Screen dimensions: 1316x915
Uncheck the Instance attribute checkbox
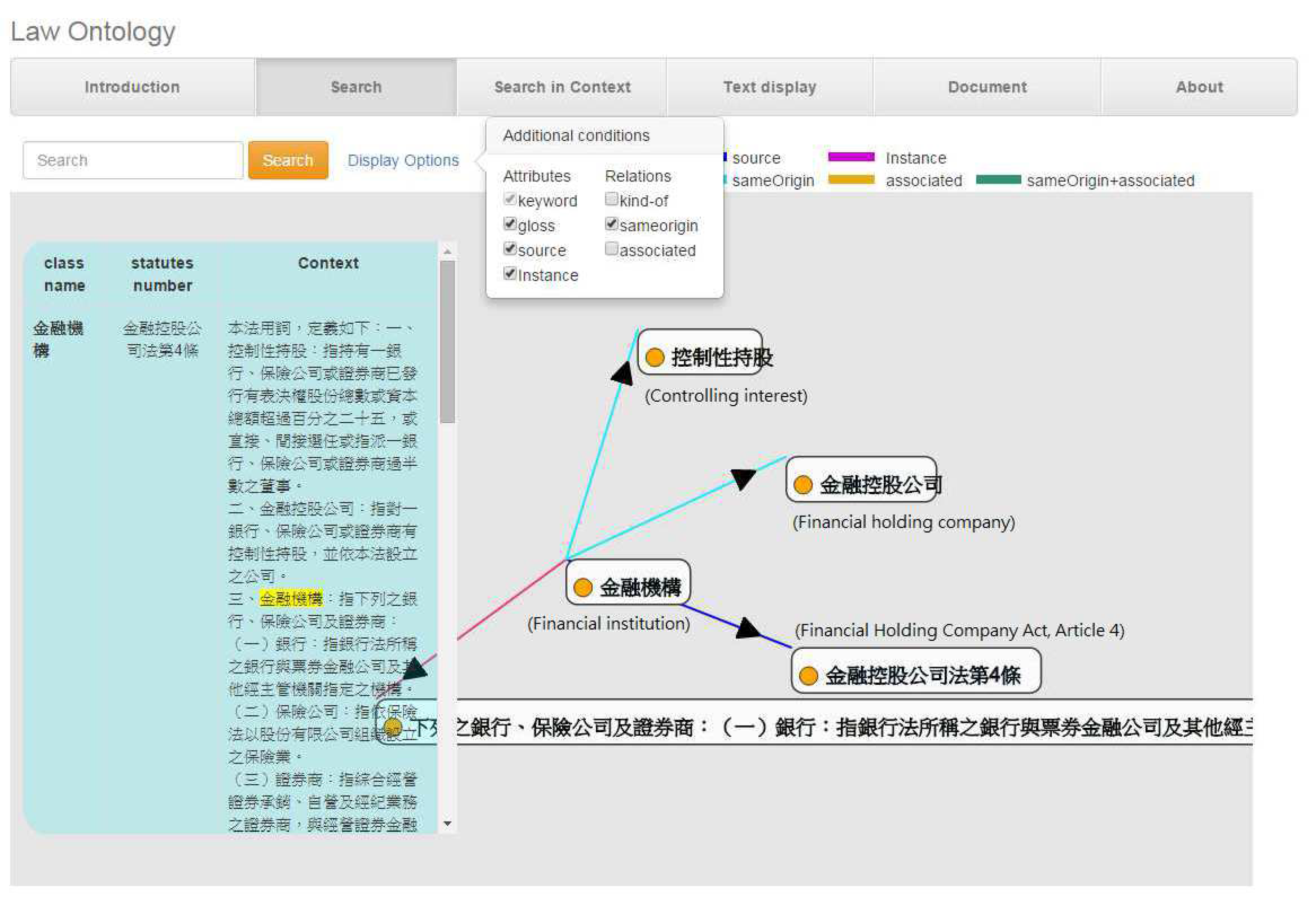coord(510,273)
